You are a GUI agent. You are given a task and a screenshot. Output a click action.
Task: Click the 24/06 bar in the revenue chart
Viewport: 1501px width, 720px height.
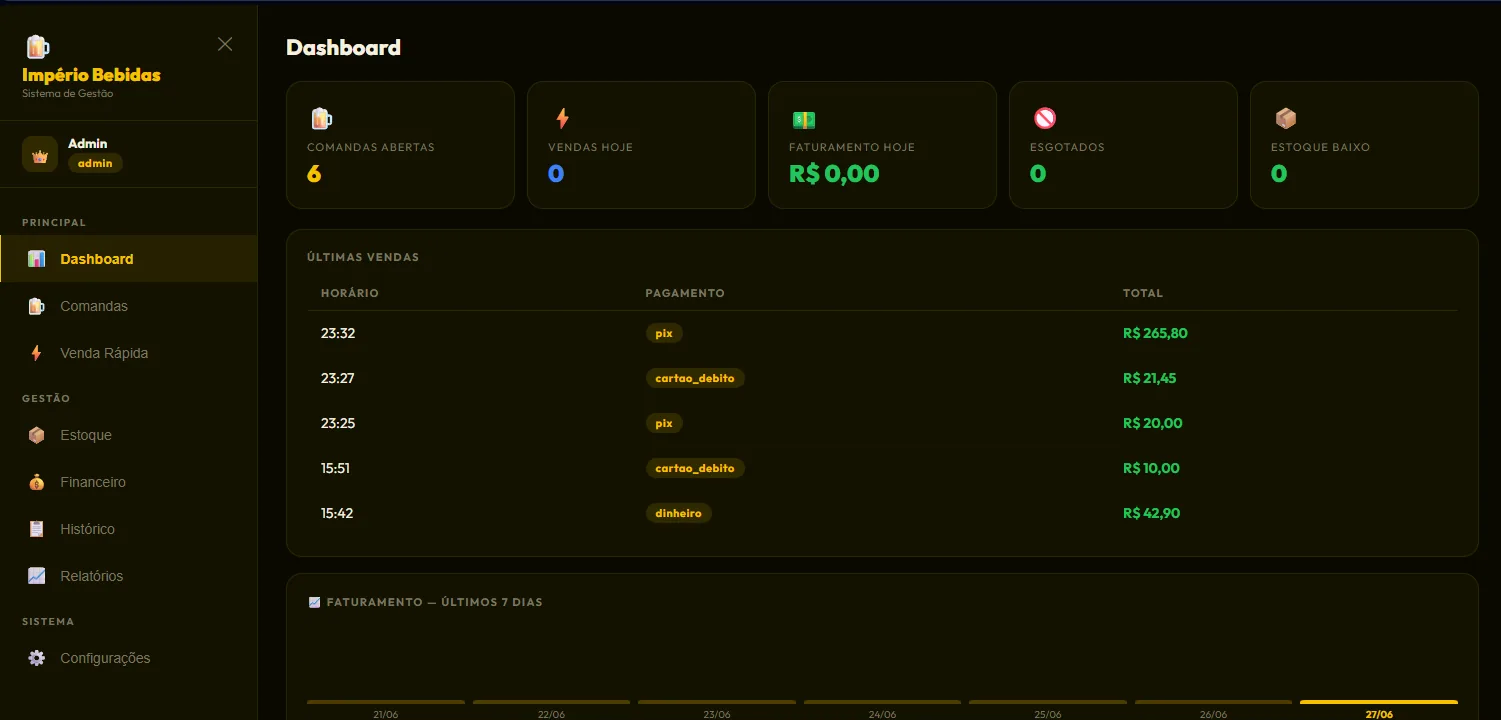coord(882,703)
